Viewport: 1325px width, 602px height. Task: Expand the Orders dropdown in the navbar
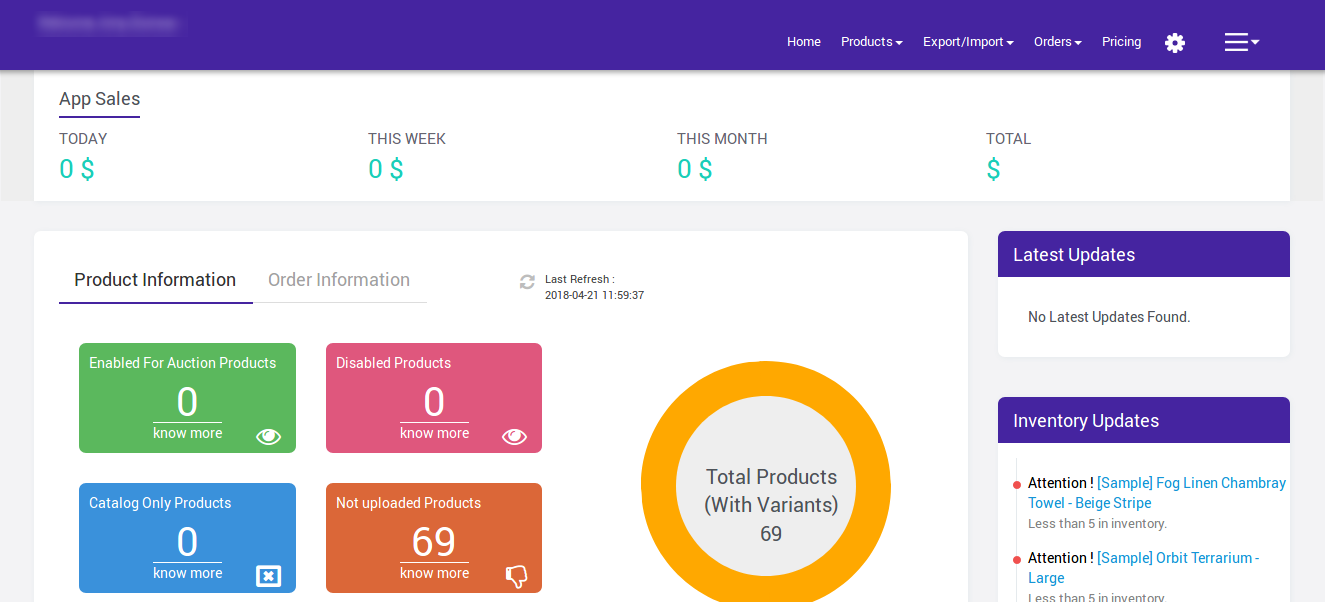(x=1057, y=42)
